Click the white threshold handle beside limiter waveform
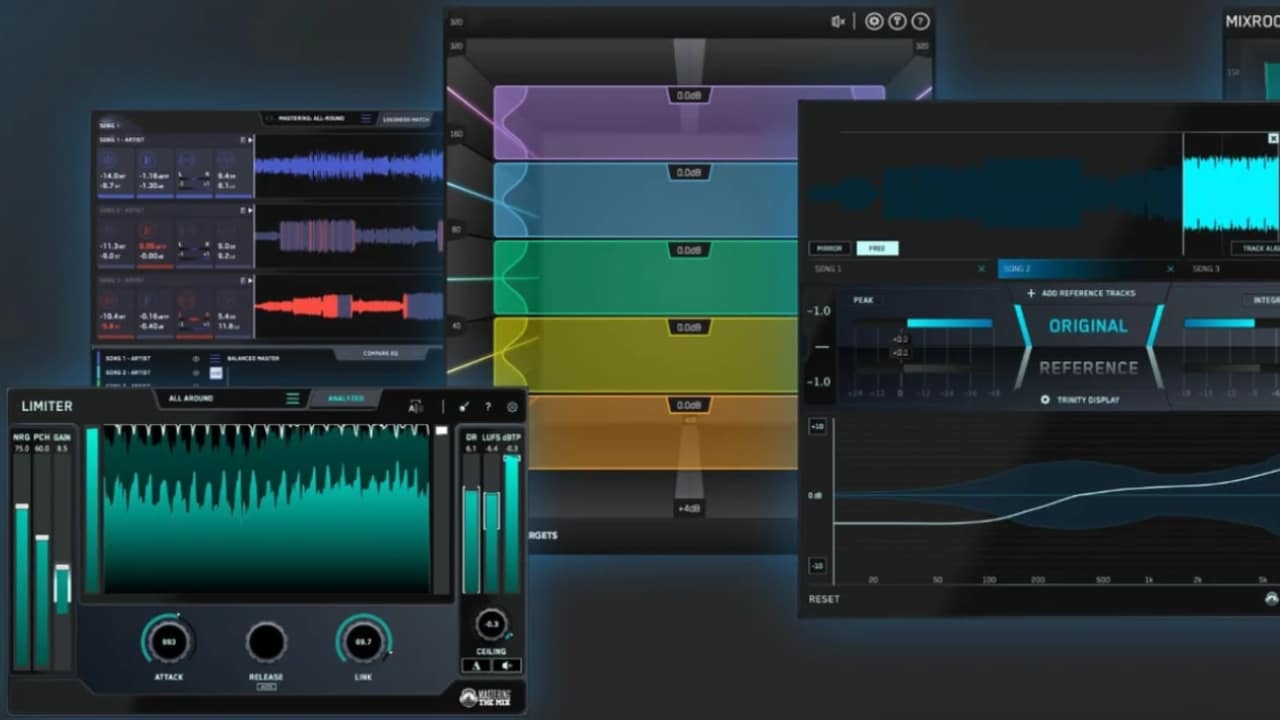Screen dimensions: 1280x720 (441, 430)
